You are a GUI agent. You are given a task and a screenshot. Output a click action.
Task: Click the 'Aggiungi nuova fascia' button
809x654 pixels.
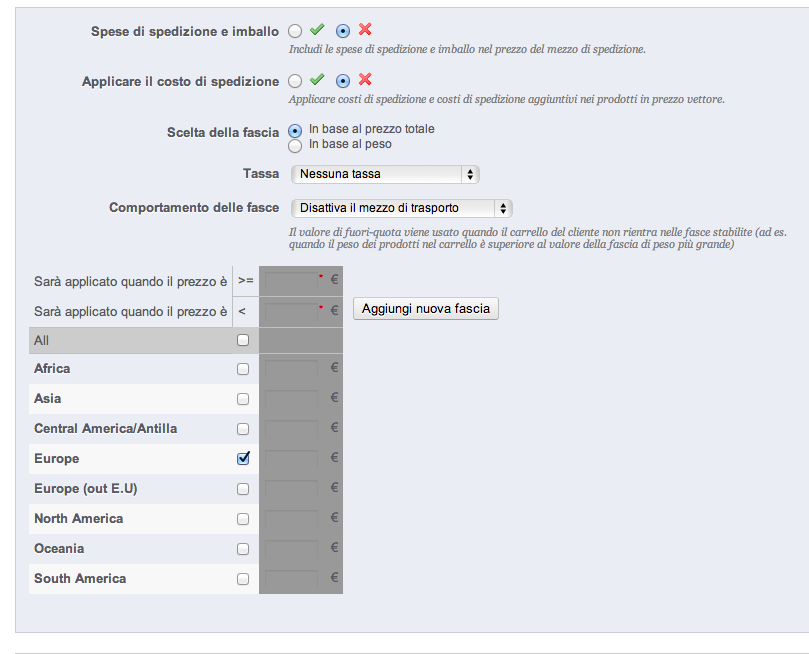click(426, 309)
